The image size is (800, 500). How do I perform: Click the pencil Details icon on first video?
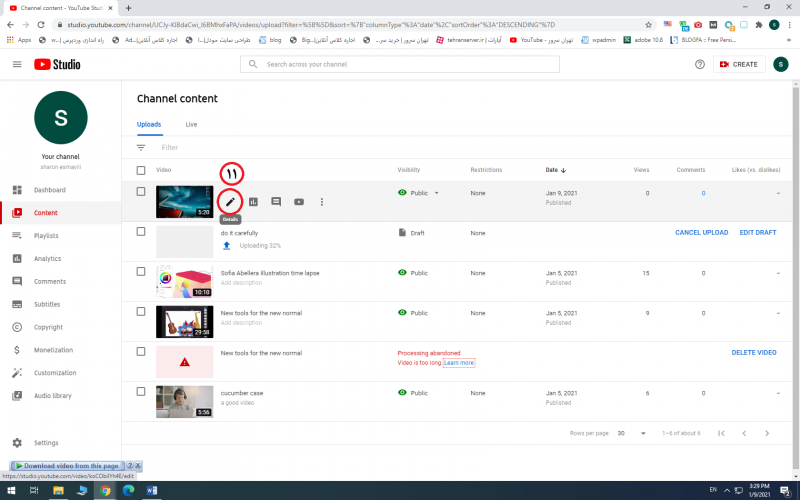[x=231, y=202]
